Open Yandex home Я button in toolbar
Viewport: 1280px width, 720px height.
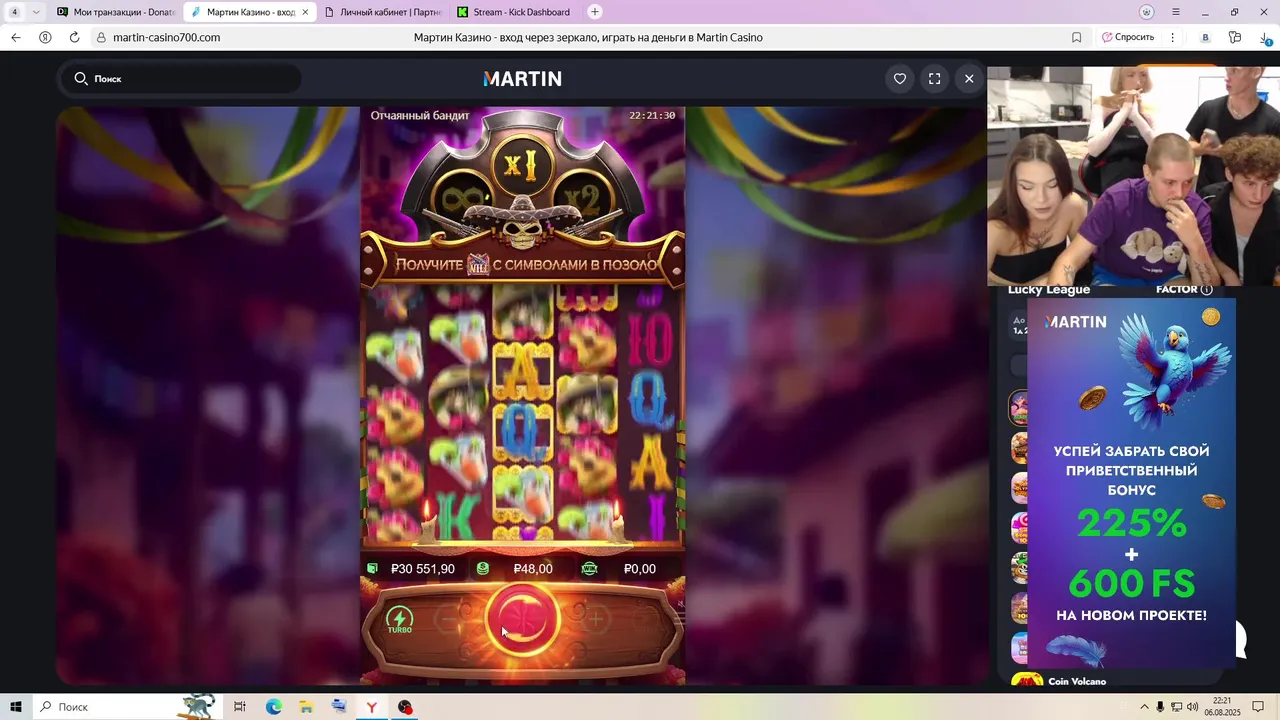point(45,37)
